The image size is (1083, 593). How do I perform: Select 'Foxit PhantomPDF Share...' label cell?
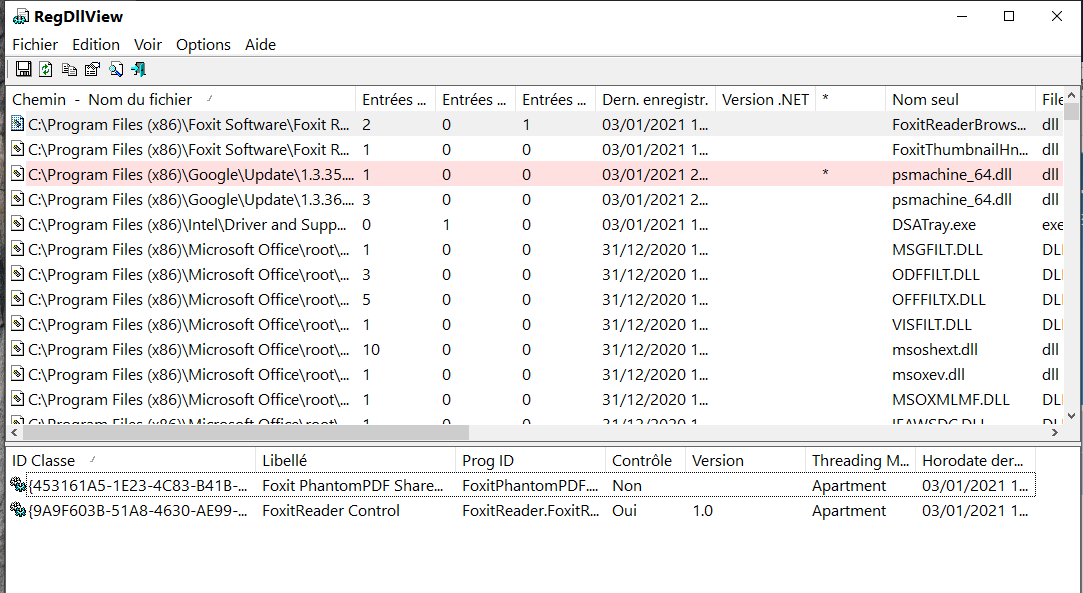click(x=352, y=485)
